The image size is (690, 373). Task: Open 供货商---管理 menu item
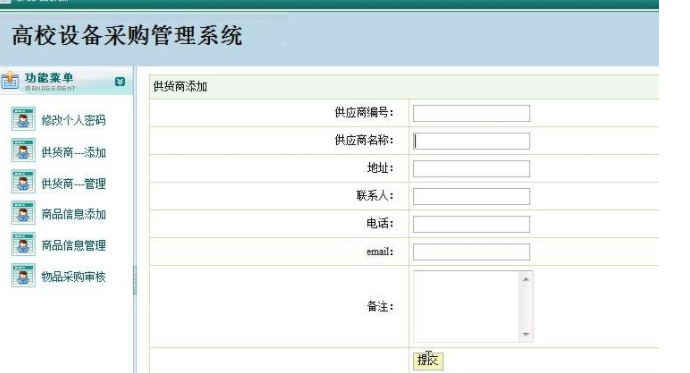click(73, 183)
